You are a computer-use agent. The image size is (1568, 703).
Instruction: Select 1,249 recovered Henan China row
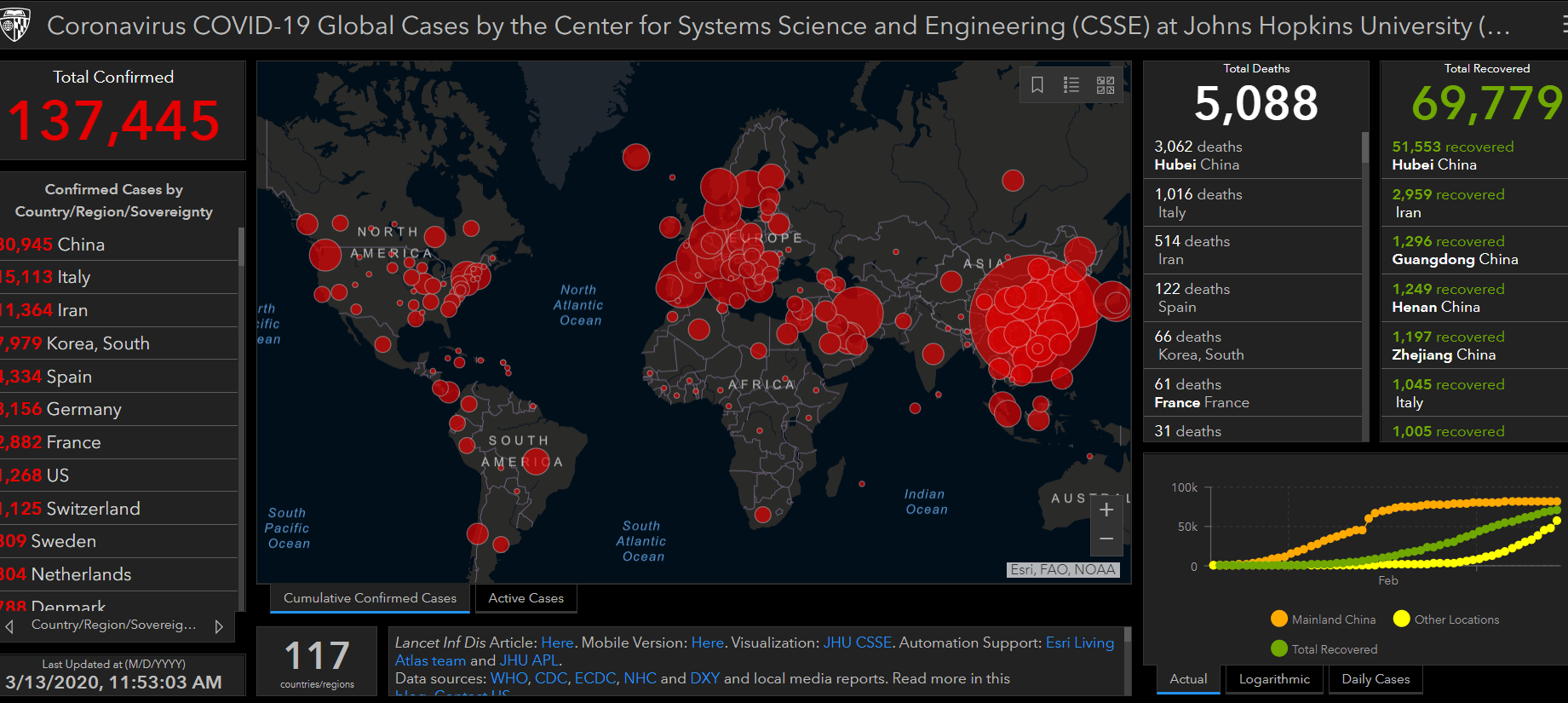pyautogui.click(x=1474, y=297)
